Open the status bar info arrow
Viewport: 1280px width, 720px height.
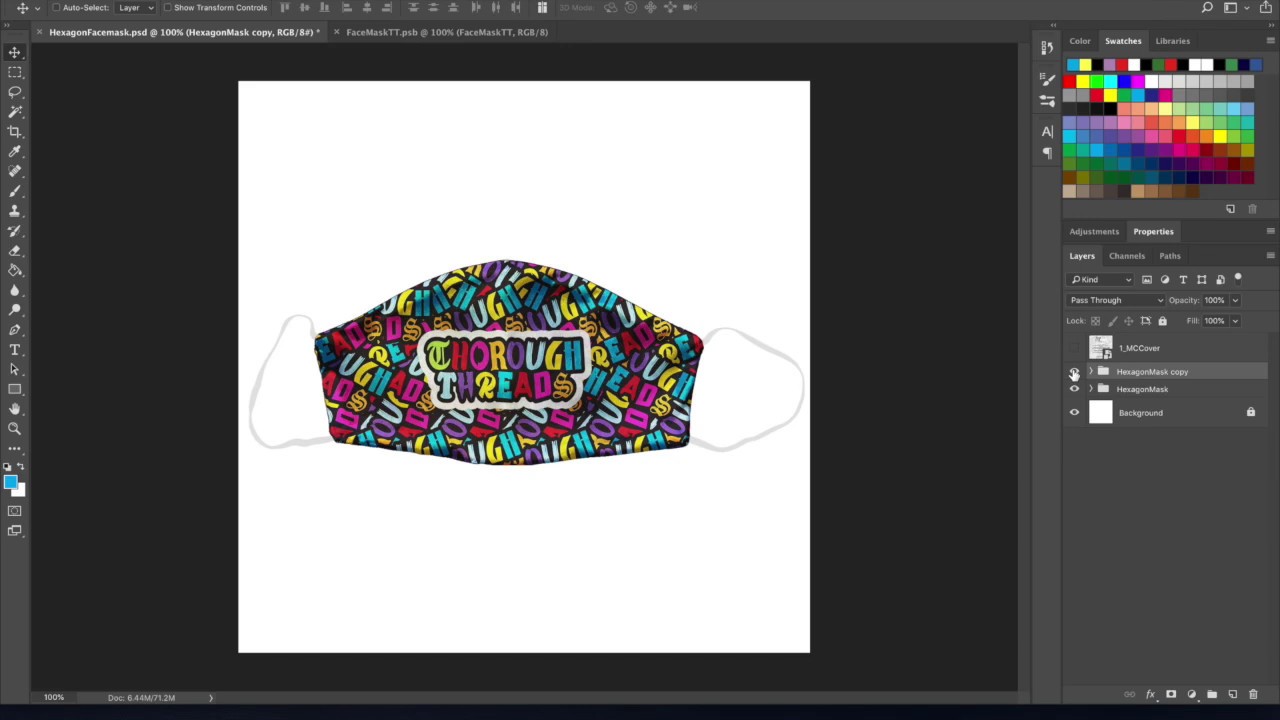210,697
